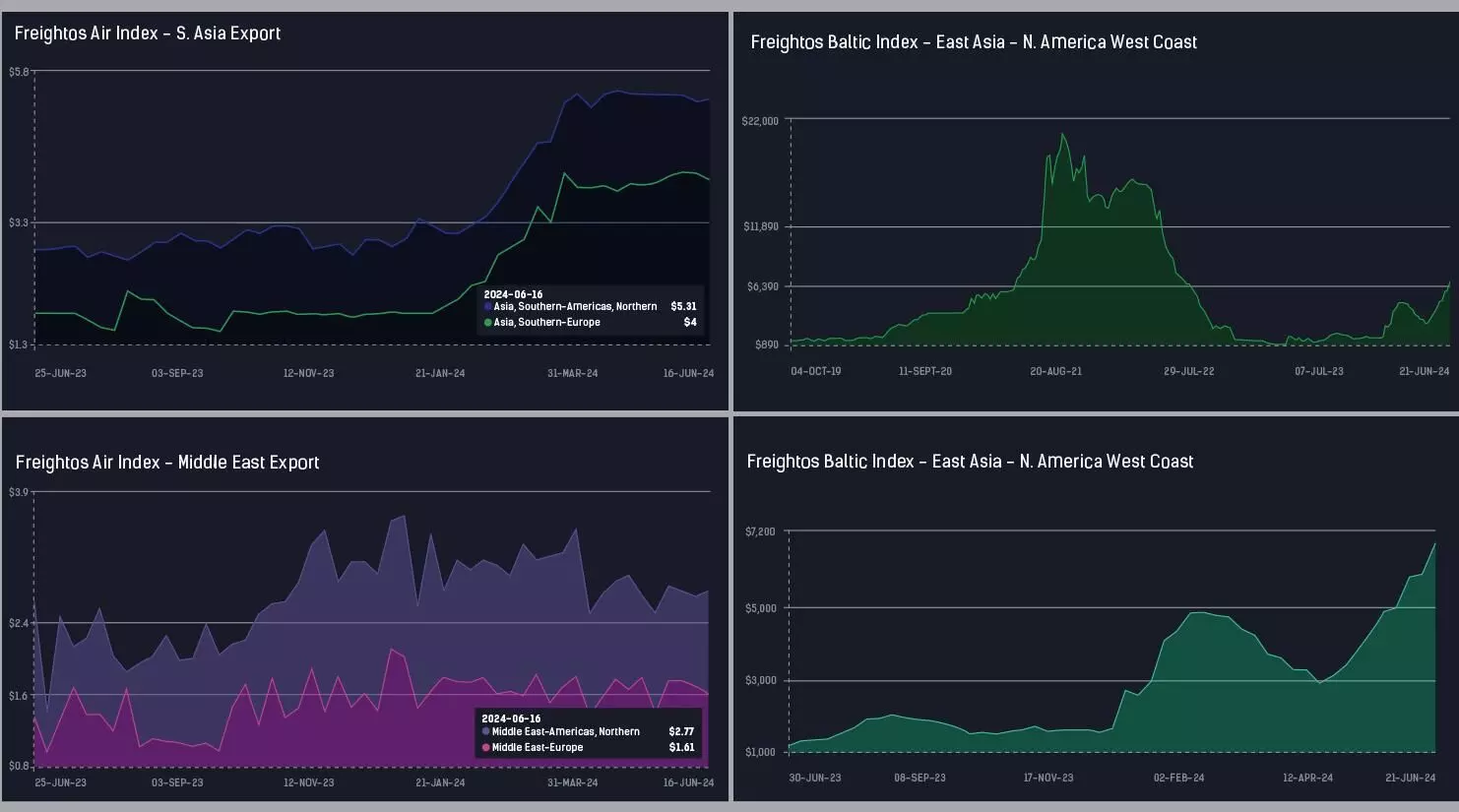
Task: Click the $2.4 y-axis label
Action: (x=19, y=624)
